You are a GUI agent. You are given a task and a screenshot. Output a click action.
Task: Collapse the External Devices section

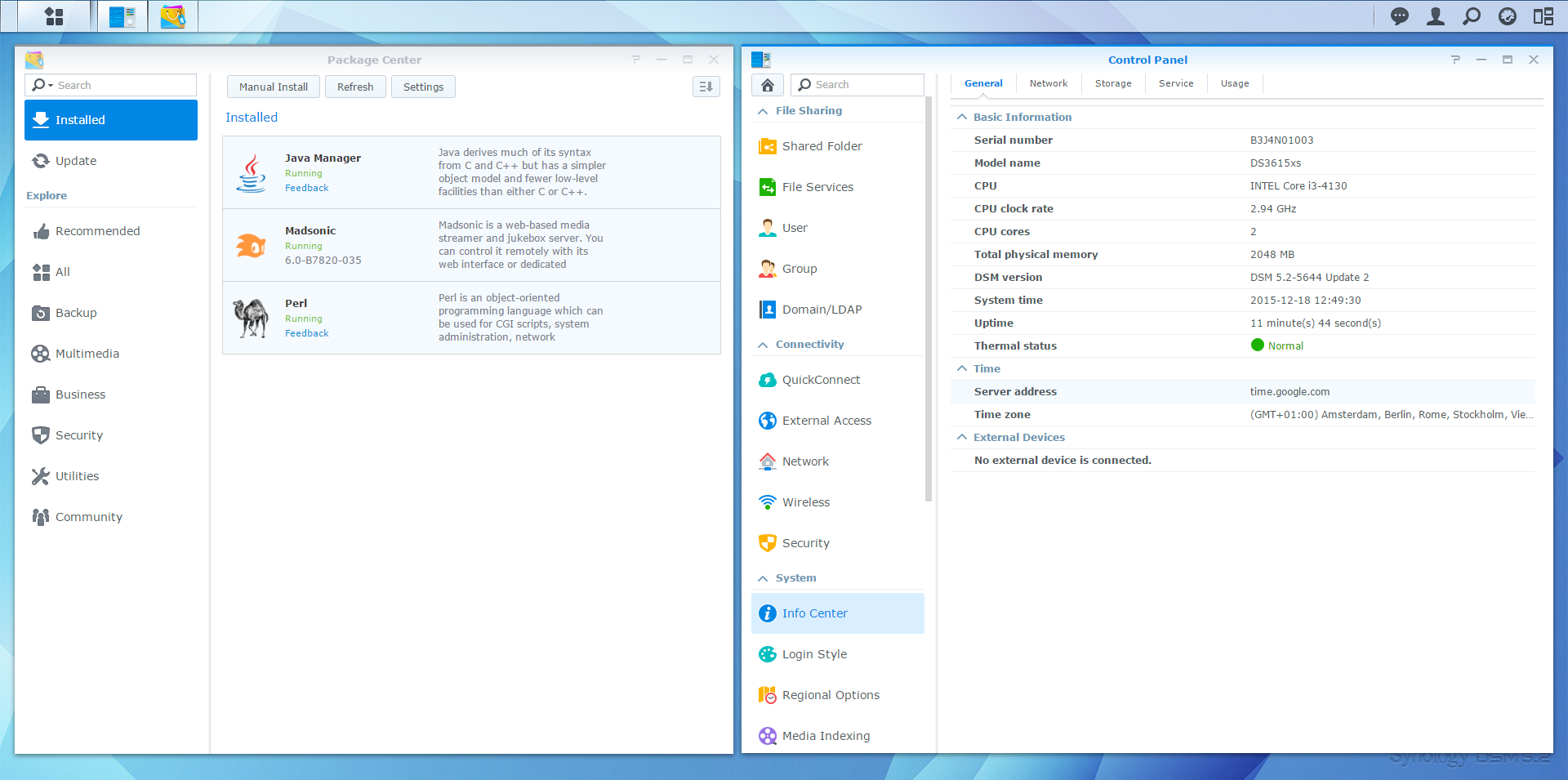click(x=962, y=438)
